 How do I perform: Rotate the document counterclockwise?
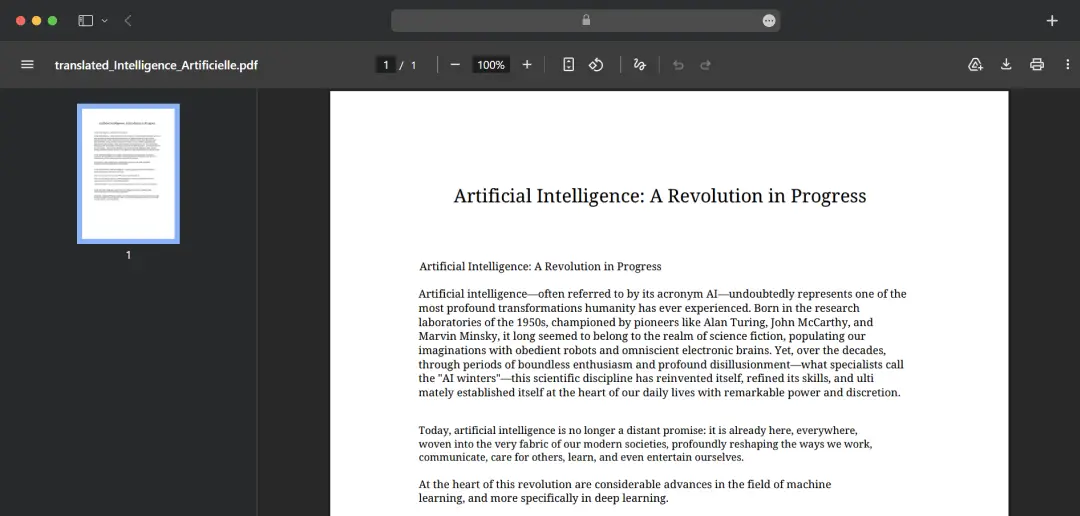tap(596, 65)
